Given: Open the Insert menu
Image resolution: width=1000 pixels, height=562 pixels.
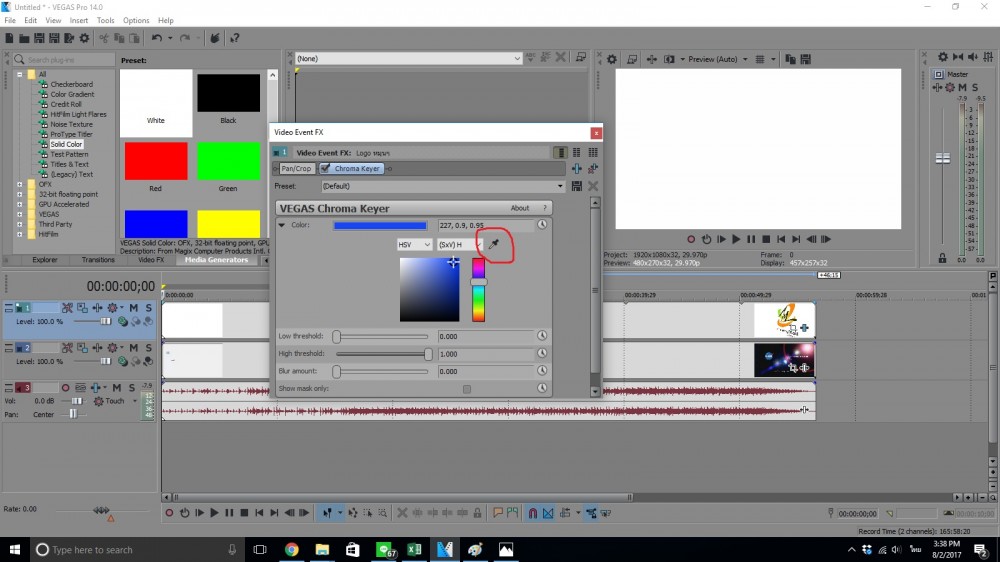Looking at the screenshot, I should 78,20.
